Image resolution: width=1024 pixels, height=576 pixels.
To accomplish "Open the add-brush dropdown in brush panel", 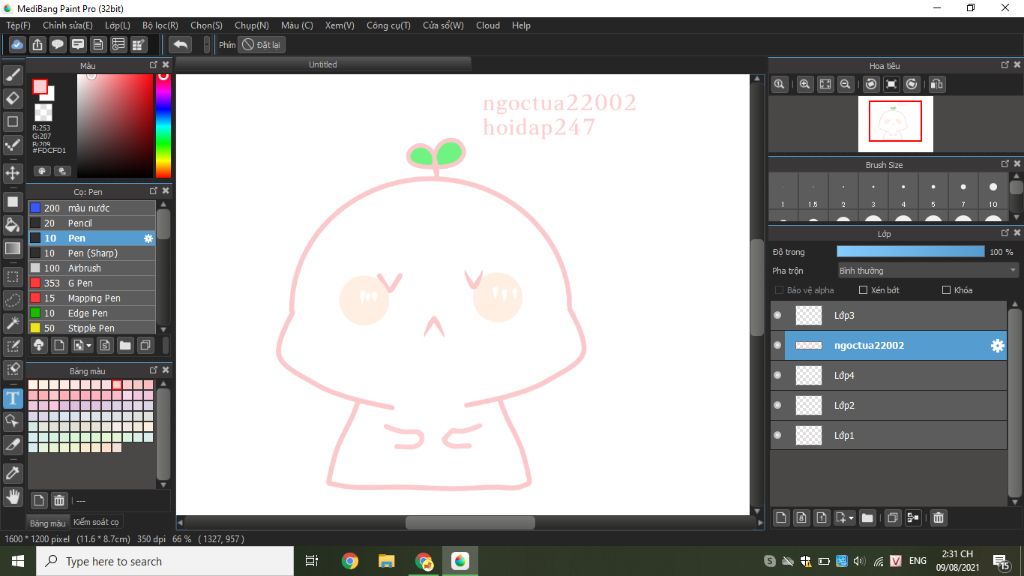I will pyautogui.click(x=89, y=346).
